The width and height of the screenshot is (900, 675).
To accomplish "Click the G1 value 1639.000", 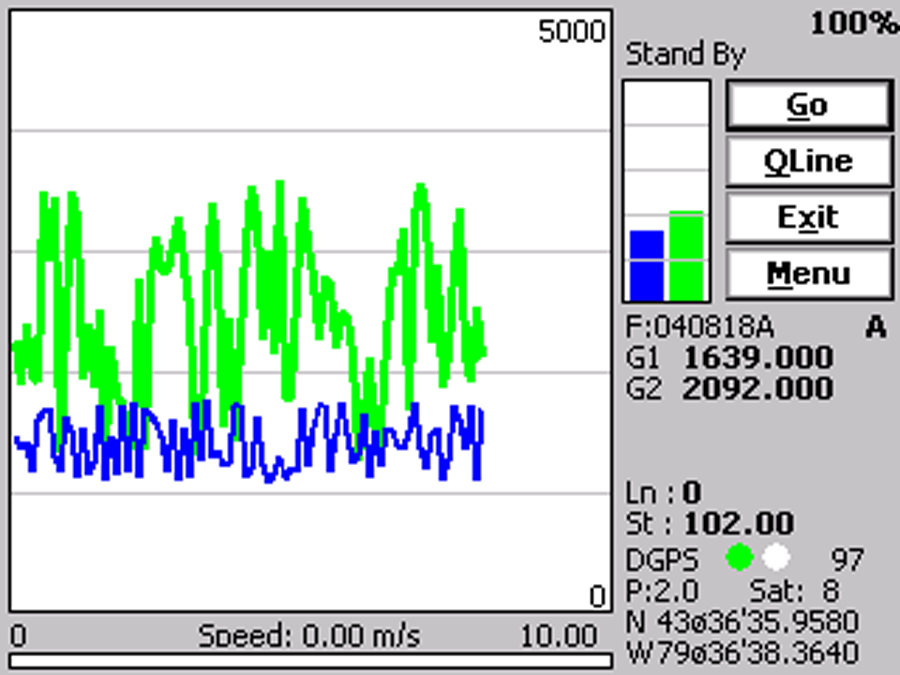I will click(x=758, y=357).
